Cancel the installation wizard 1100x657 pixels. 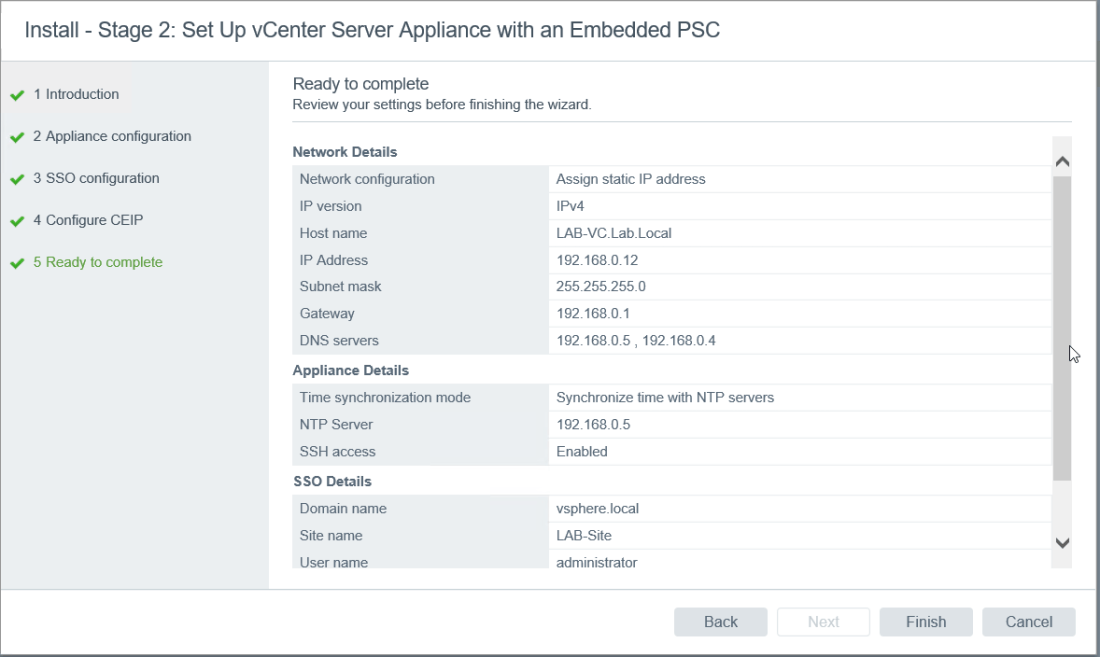pos(1028,622)
